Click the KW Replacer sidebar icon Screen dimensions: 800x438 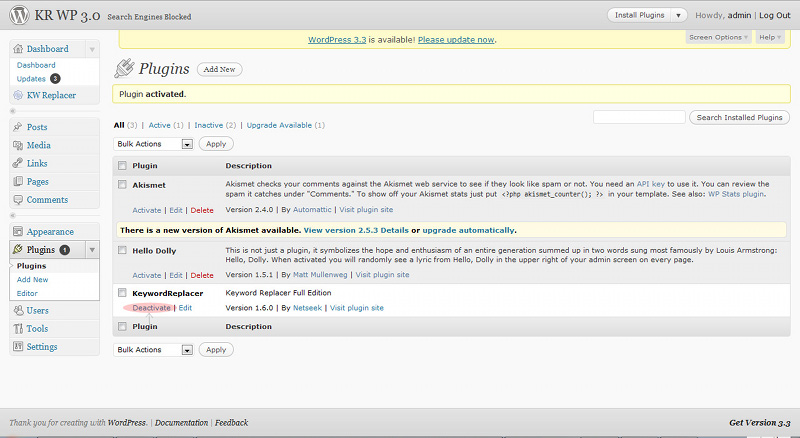18,95
